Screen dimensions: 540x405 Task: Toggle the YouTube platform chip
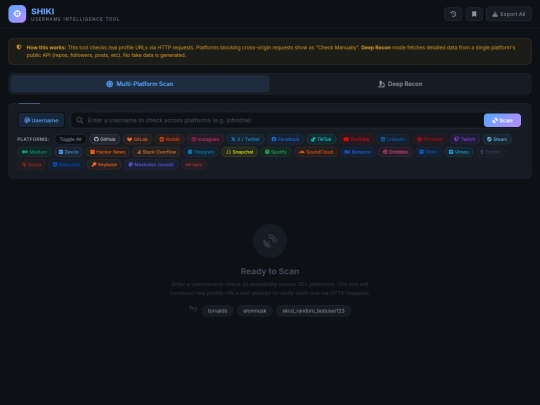[x=356, y=139]
